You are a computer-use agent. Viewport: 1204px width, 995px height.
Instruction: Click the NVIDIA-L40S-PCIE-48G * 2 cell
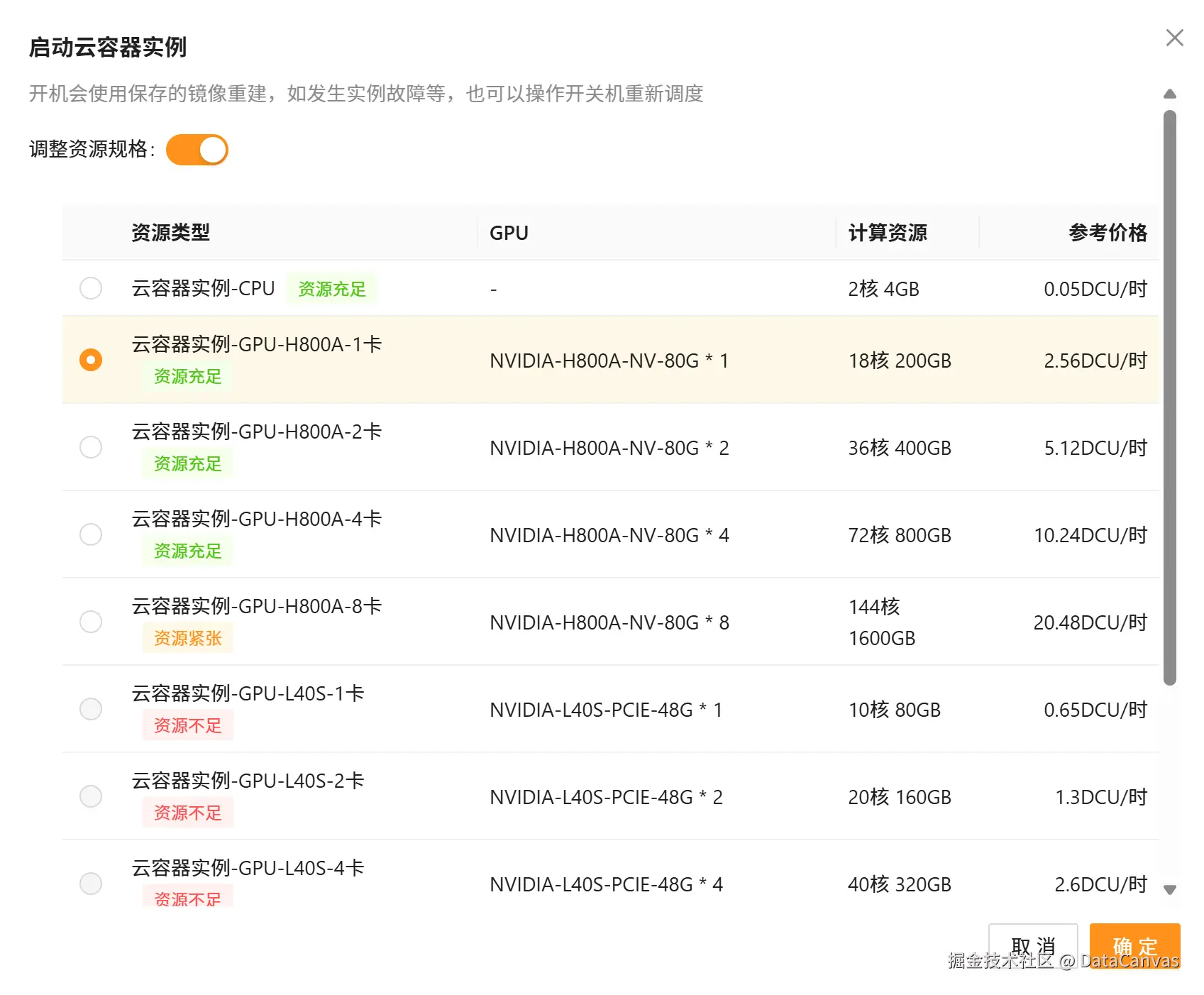607,797
